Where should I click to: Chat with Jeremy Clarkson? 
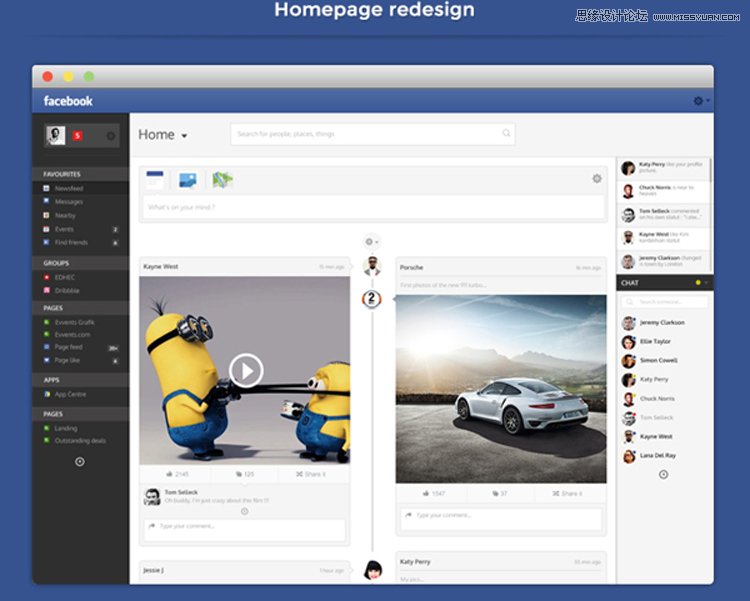point(663,323)
